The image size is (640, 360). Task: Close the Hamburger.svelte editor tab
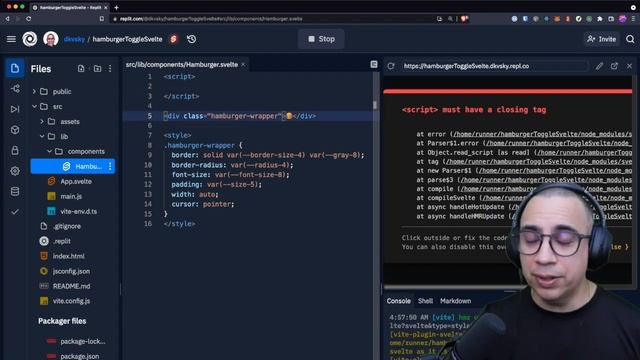[x=243, y=64]
